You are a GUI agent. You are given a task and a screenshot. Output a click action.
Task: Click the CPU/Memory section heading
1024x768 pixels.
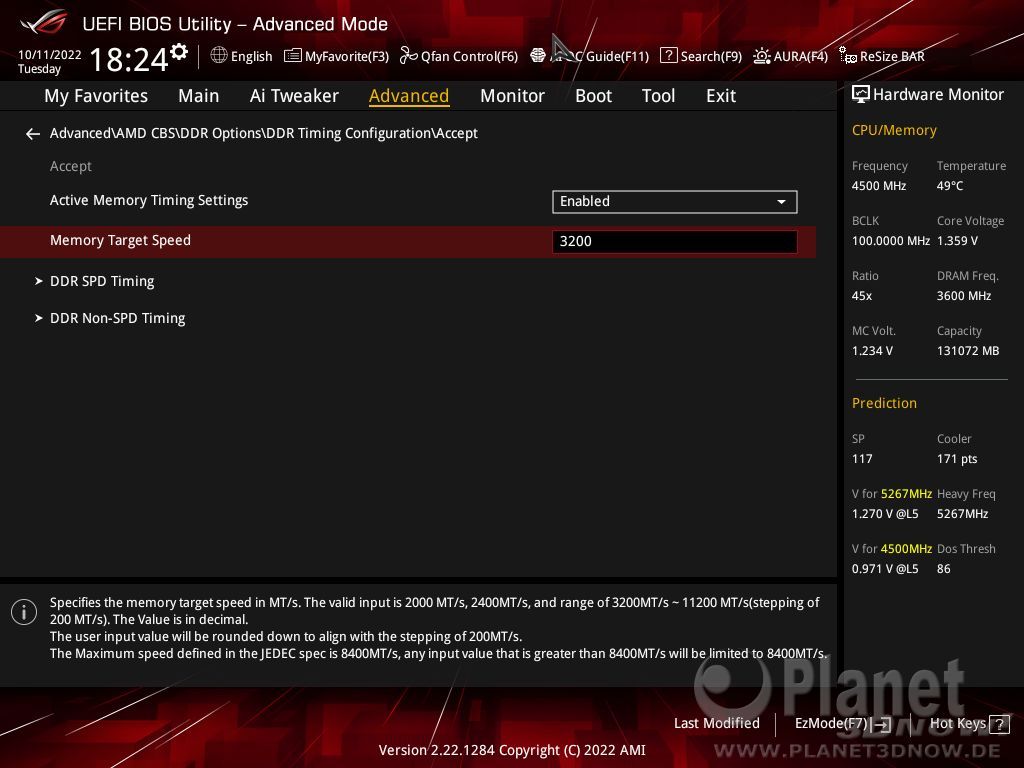(894, 131)
